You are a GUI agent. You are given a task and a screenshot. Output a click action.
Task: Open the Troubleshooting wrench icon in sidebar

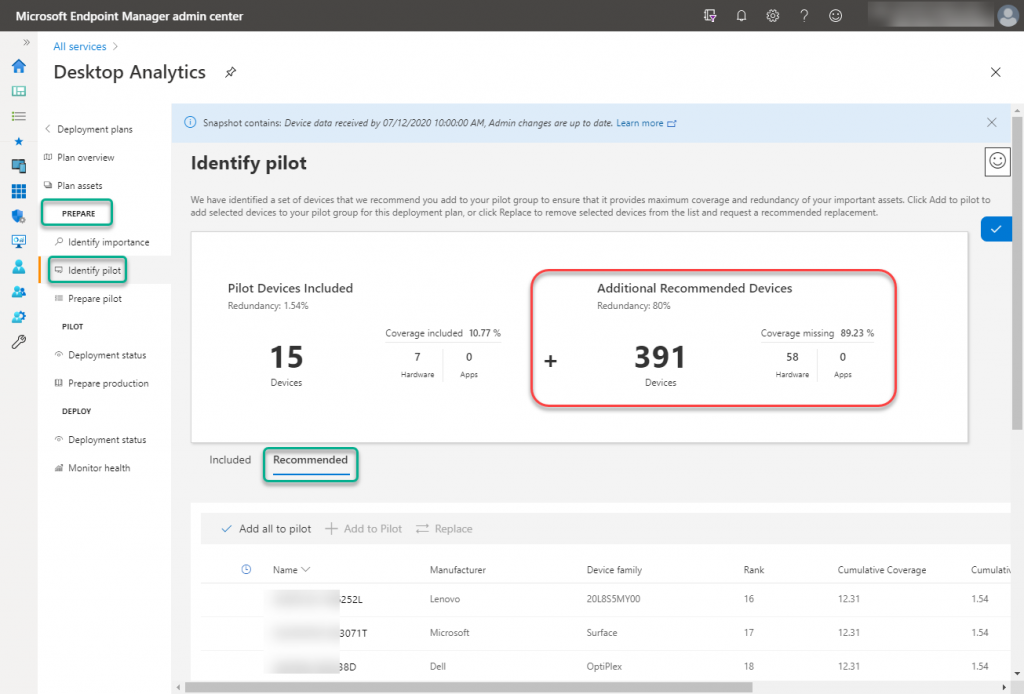pos(18,342)
